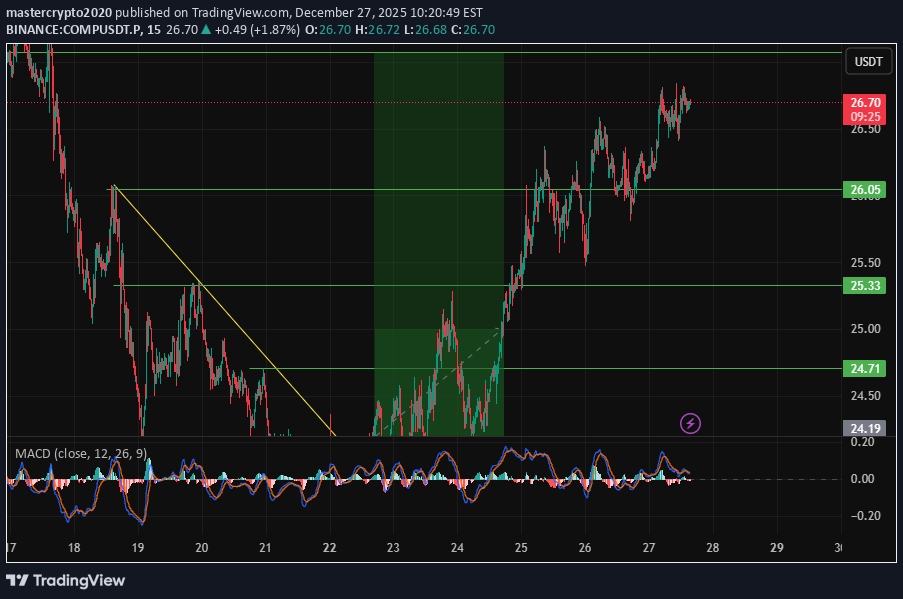The height and width of the screenshot is (599, 903).
Task: Click the gray 24.19 price label
Action: click(865, 428)
